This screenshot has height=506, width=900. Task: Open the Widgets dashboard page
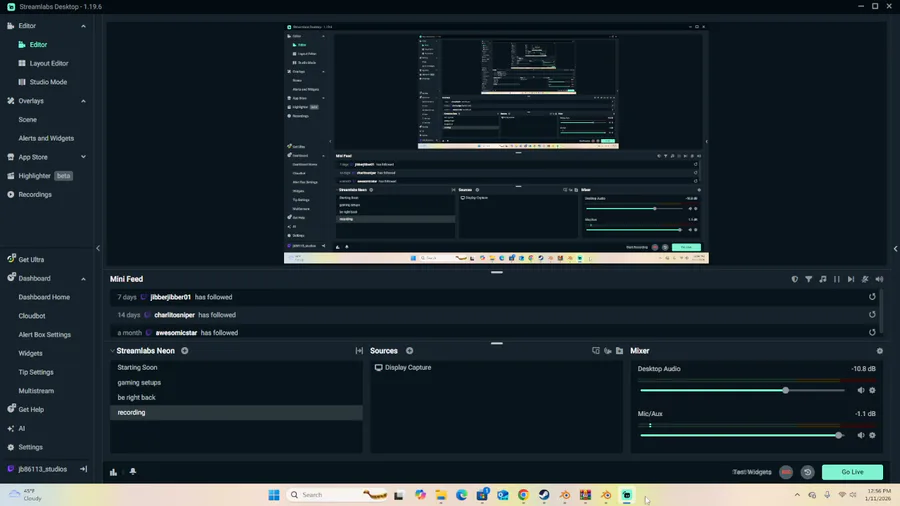click(x=30, y=353)
